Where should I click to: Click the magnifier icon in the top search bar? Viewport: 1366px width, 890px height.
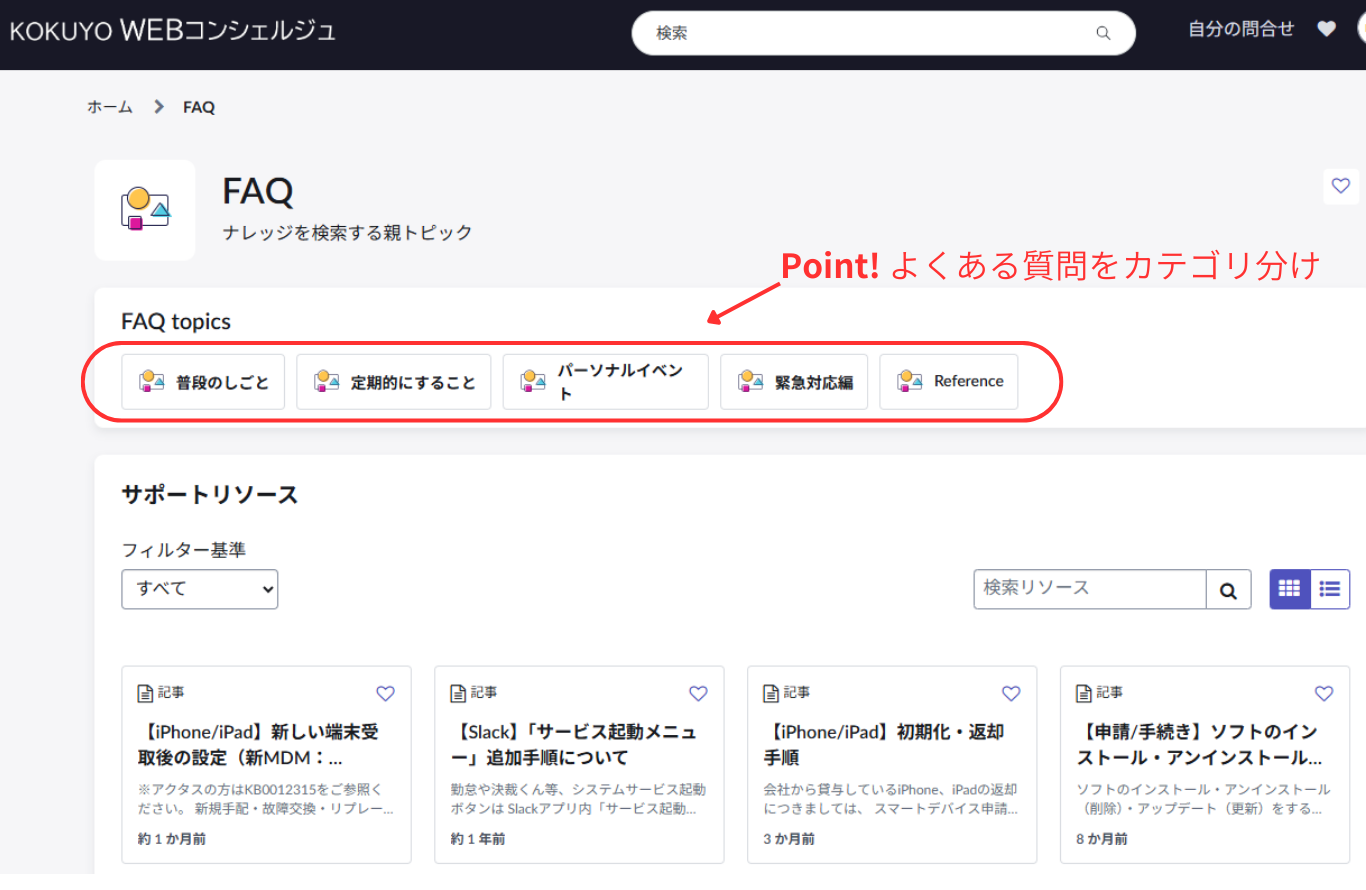pos(1103,33)
